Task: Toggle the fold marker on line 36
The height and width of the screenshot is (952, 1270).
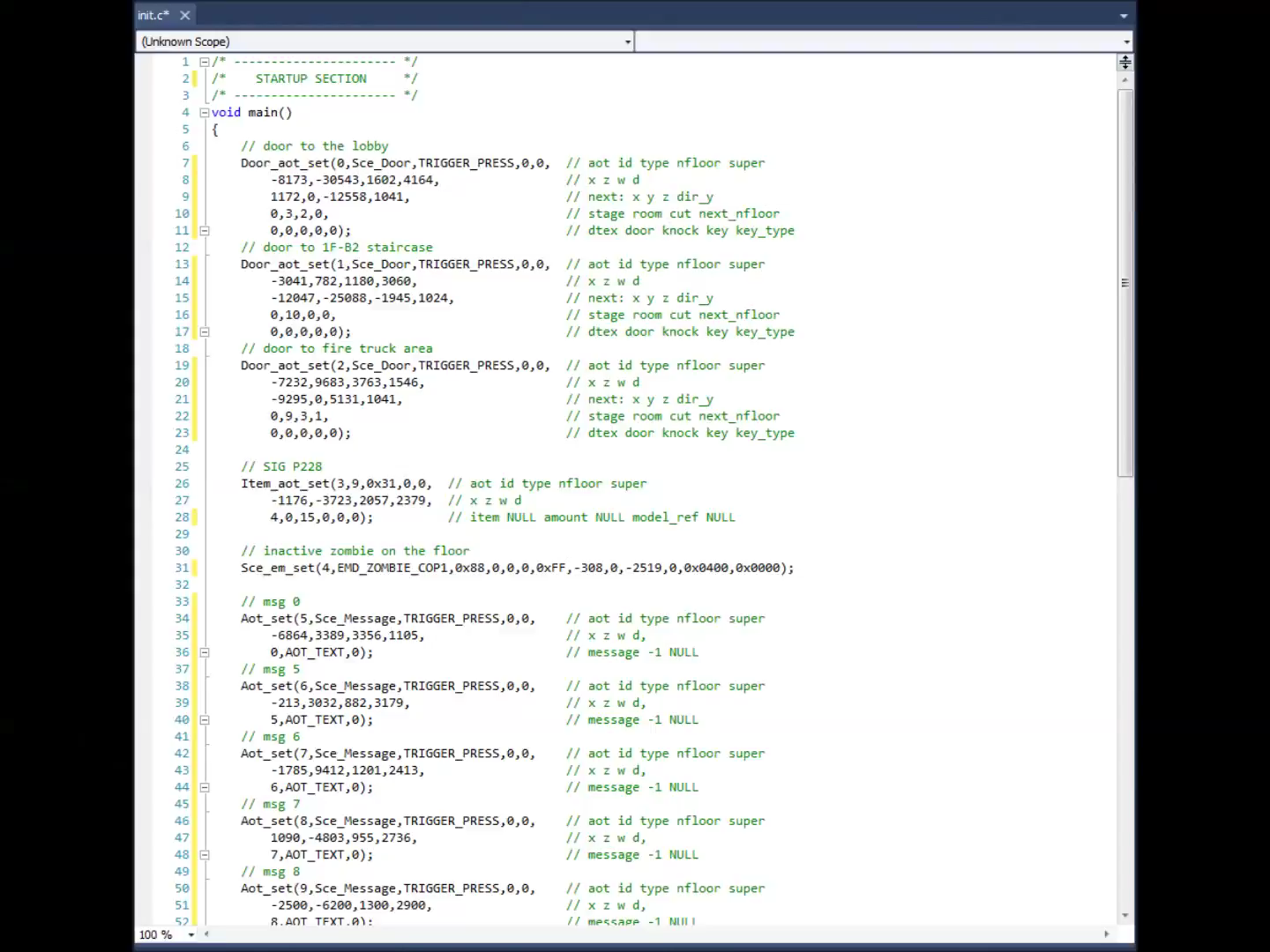Action: coord(205,653)
